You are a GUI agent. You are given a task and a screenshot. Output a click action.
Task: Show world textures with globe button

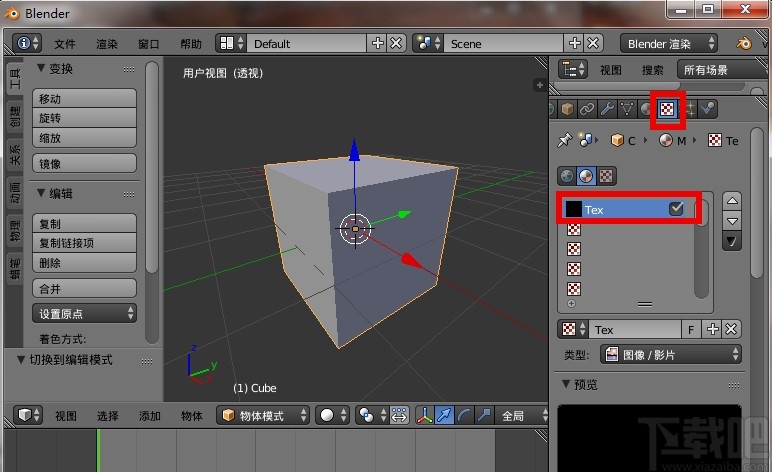(x=567, y=176)
